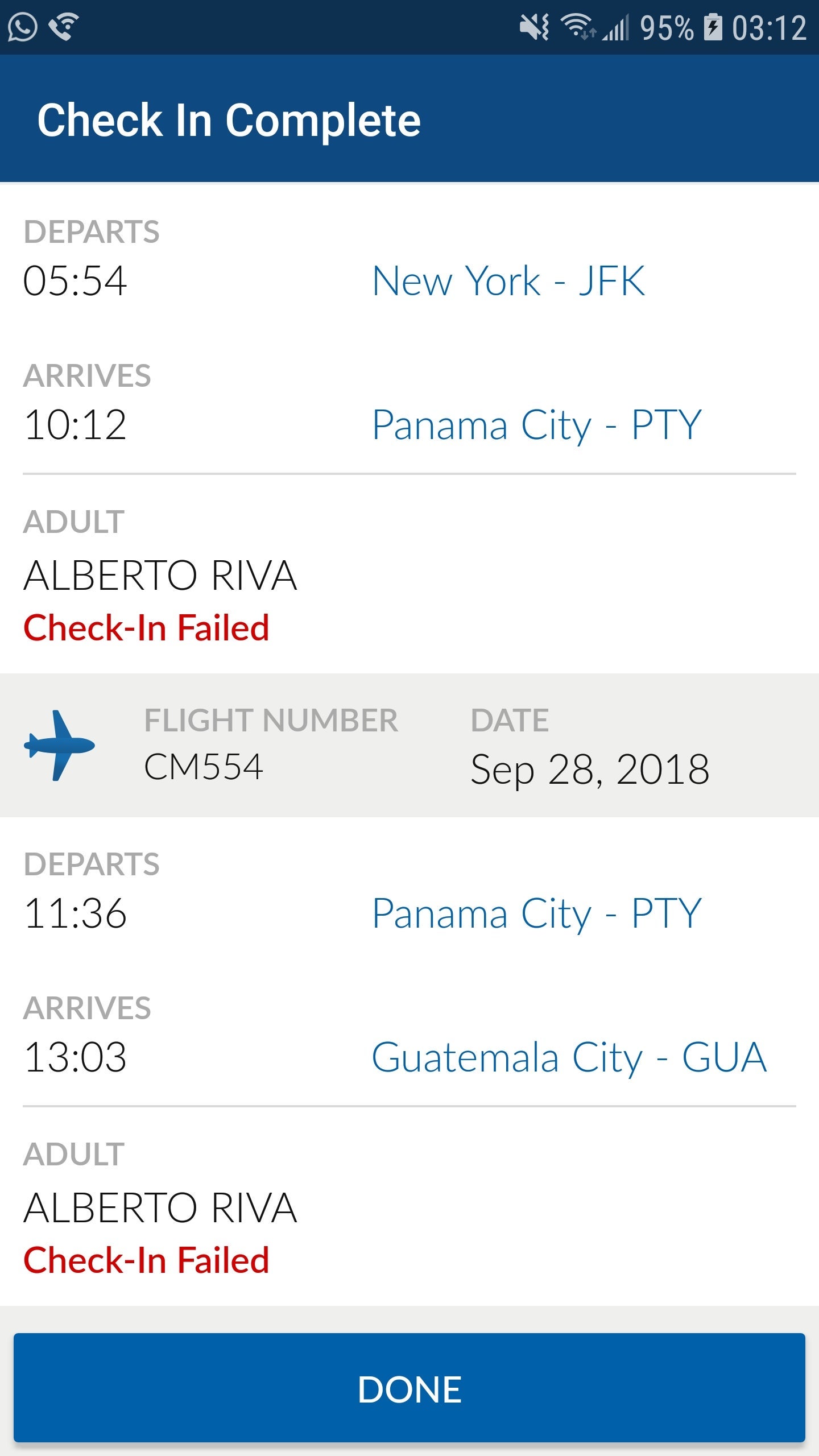
Task: Tap the blue airplane icon
Action: click(59, 745)
